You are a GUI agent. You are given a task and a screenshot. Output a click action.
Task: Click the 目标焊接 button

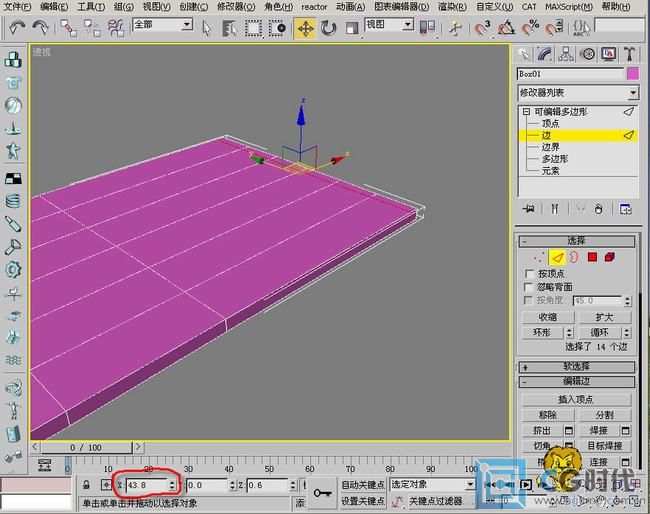604,446
